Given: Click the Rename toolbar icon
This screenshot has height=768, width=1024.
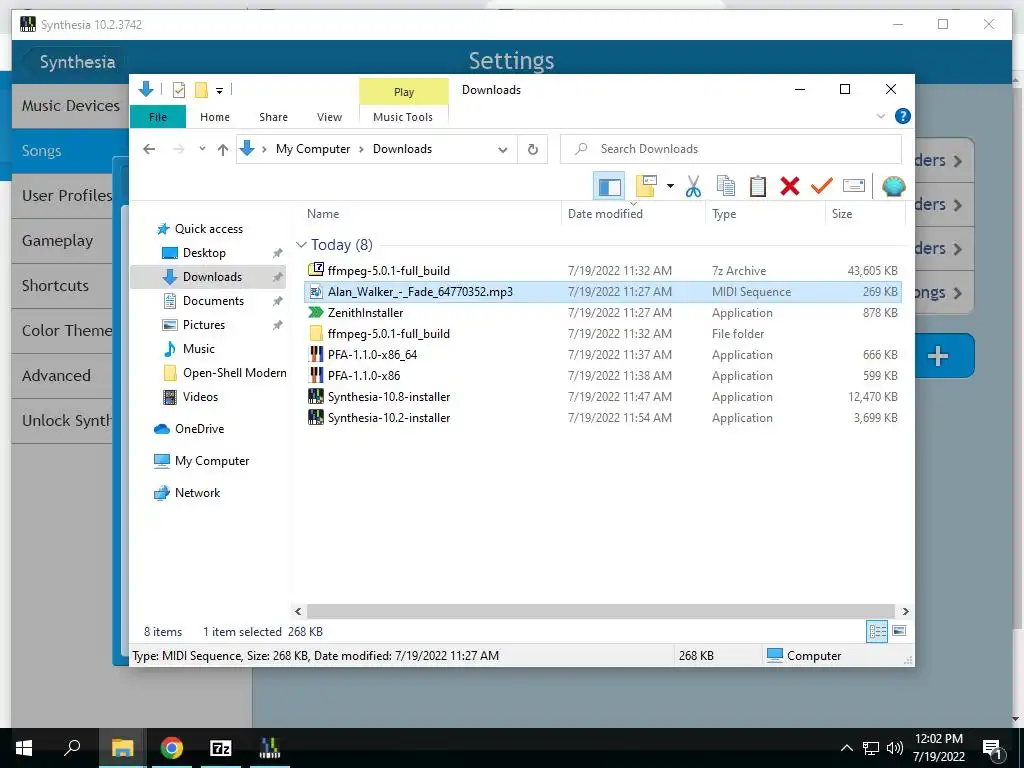Looking at the screenshot, I should 854,186.
